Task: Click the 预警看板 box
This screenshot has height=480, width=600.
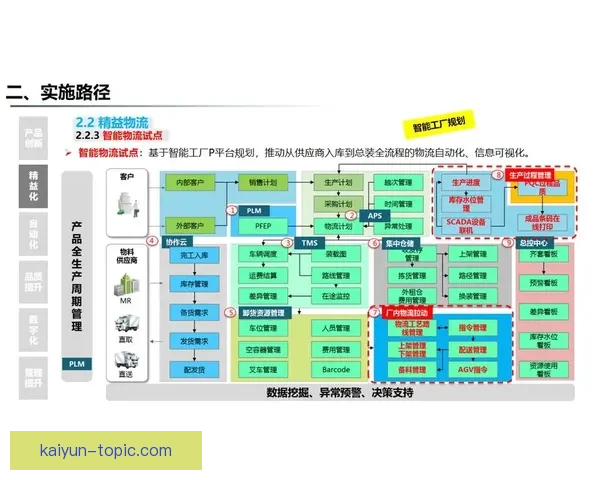Action: pos(544,283)
